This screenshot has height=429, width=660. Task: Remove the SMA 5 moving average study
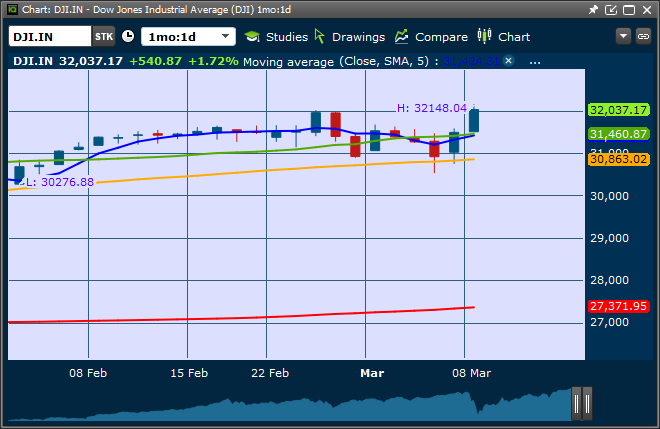click(x=508, y=61)
